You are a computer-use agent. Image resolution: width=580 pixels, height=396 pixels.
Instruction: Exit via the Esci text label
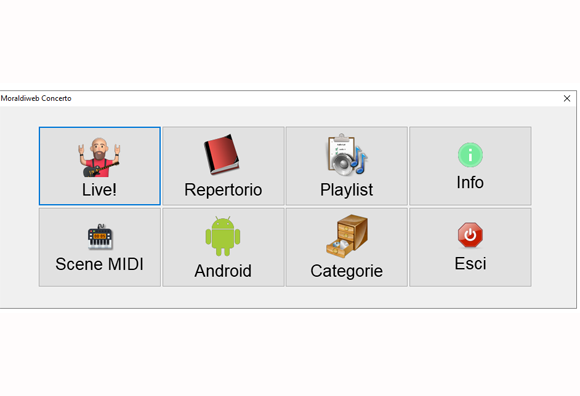470,264
